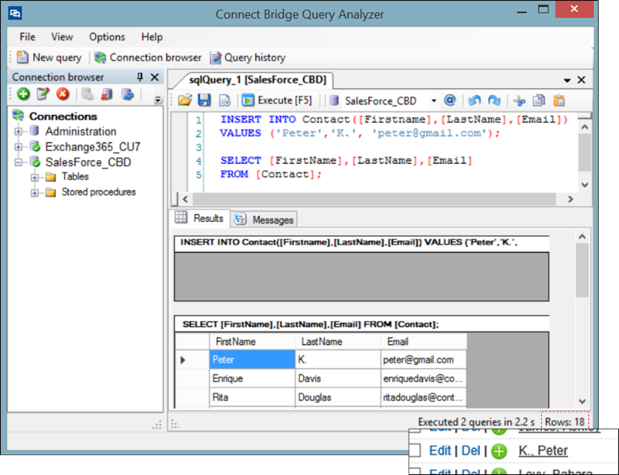Select the peter@gmail.com email cell
Viewport: 619px width, 475px height.
click(424, 359)
